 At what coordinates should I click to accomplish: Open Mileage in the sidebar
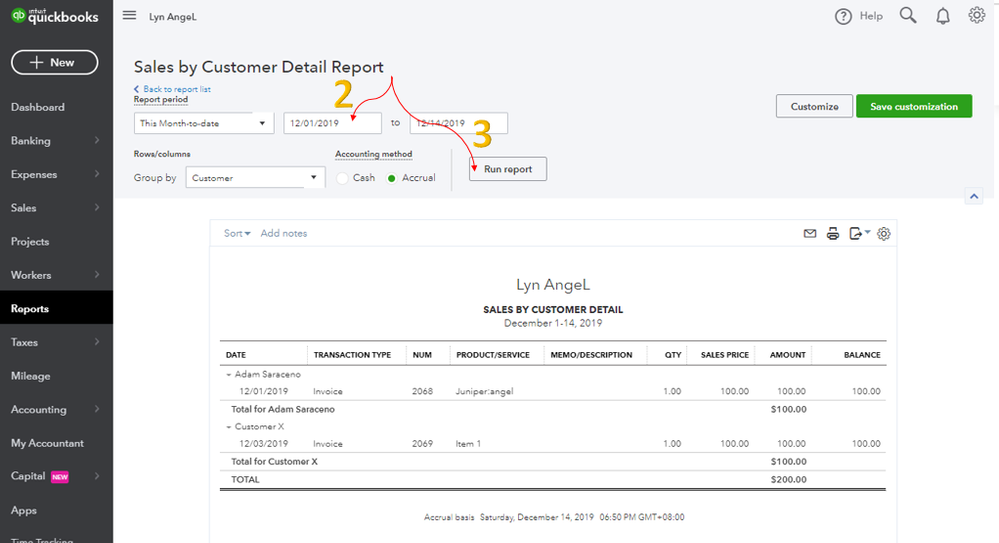pyautogui.click(x=31, y=376)
